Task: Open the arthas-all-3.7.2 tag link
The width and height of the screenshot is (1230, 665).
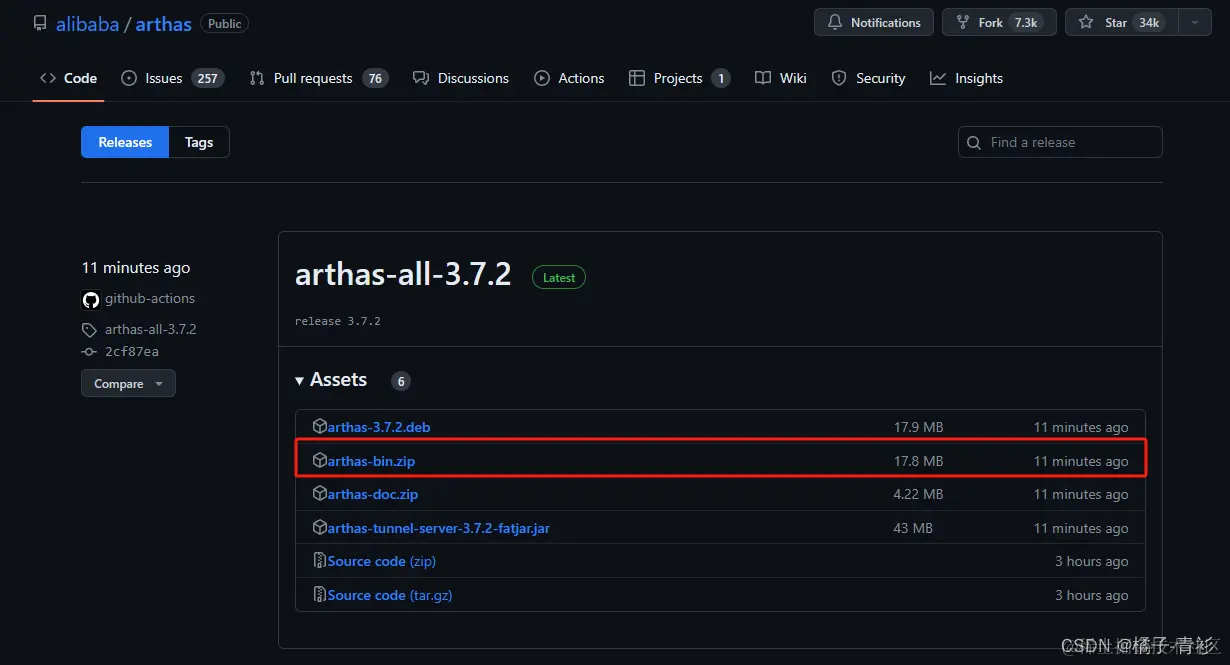Action: [x=151, y=329]
